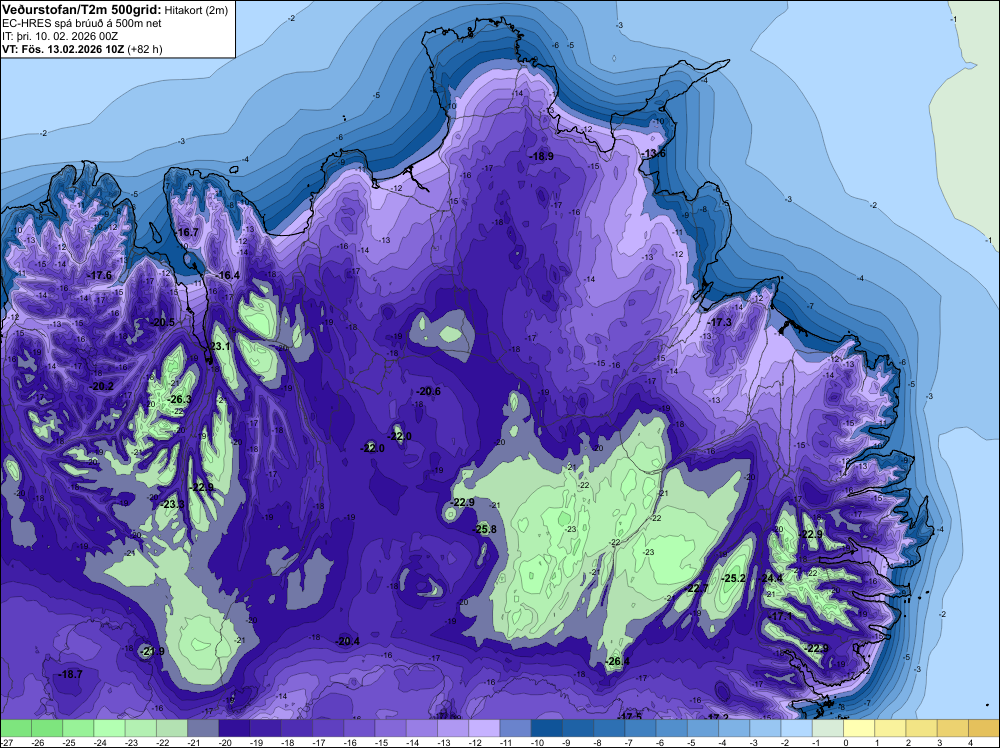Select the pale yellow legend swatch above 0
1000x748 pixels.
tap(859, 728)
